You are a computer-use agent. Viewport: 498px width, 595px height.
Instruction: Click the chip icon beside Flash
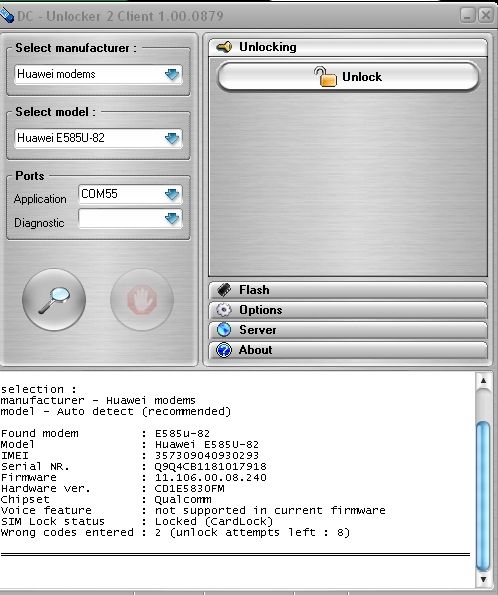click(x=224, y=290)
